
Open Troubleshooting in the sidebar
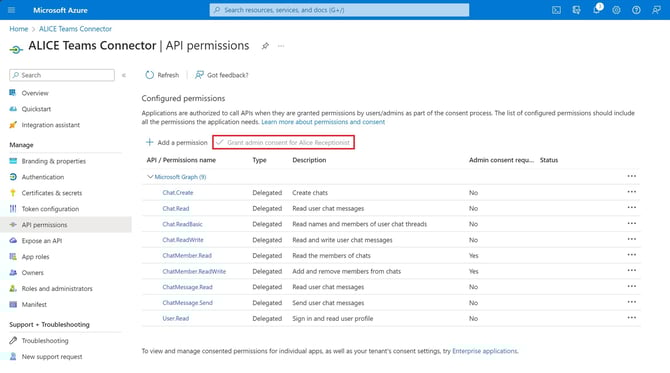[45, 341]
